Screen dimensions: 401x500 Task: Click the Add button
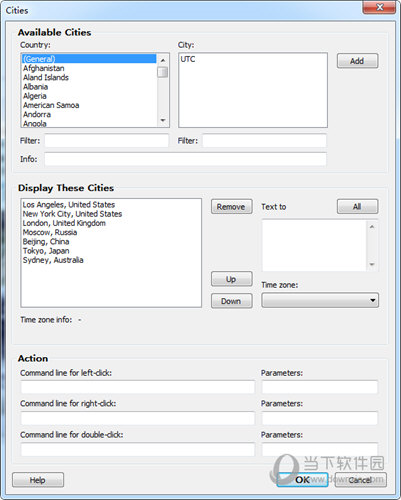[x=357, y=61]
